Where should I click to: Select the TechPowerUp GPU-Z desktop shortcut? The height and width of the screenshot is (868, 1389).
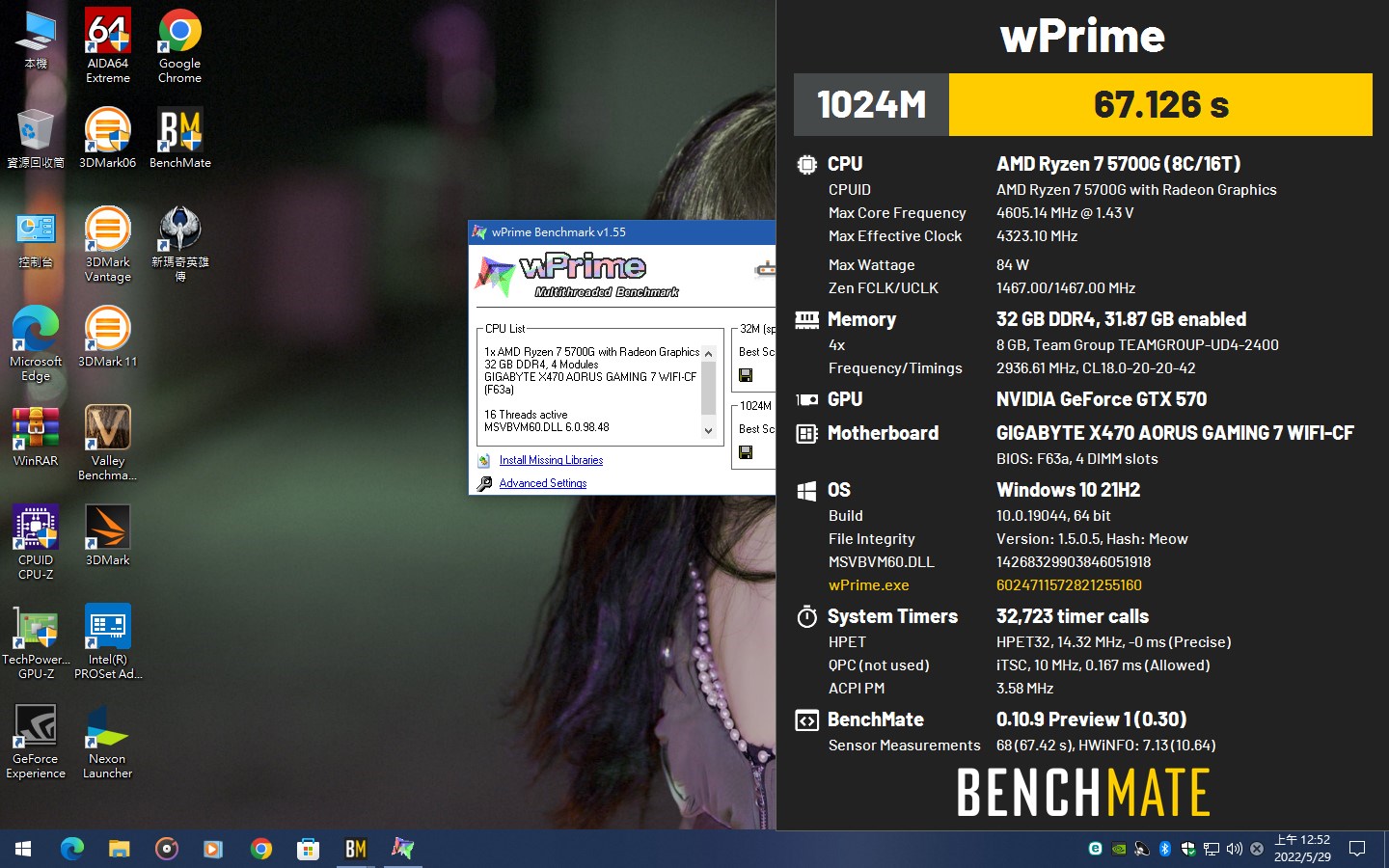[36, 641]
